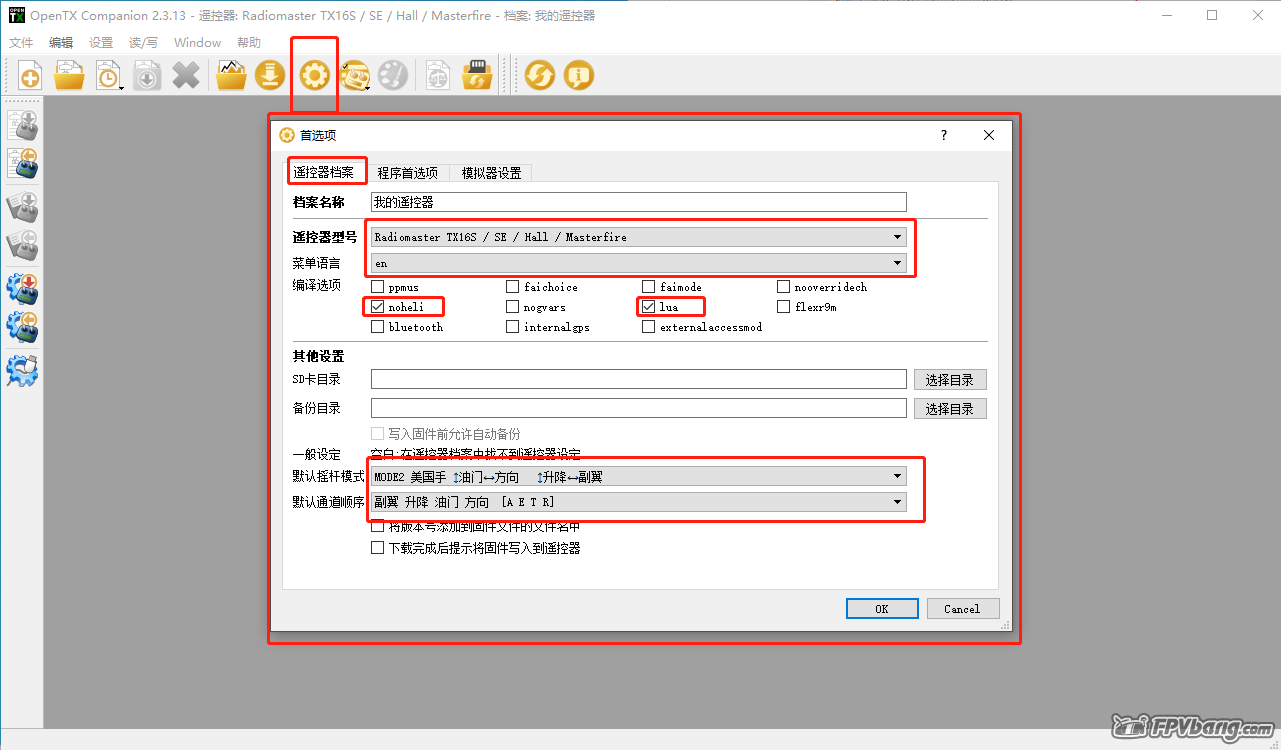Check 下载完成后提示将固件写入到遥控器 option

click(x=378, y=548)
